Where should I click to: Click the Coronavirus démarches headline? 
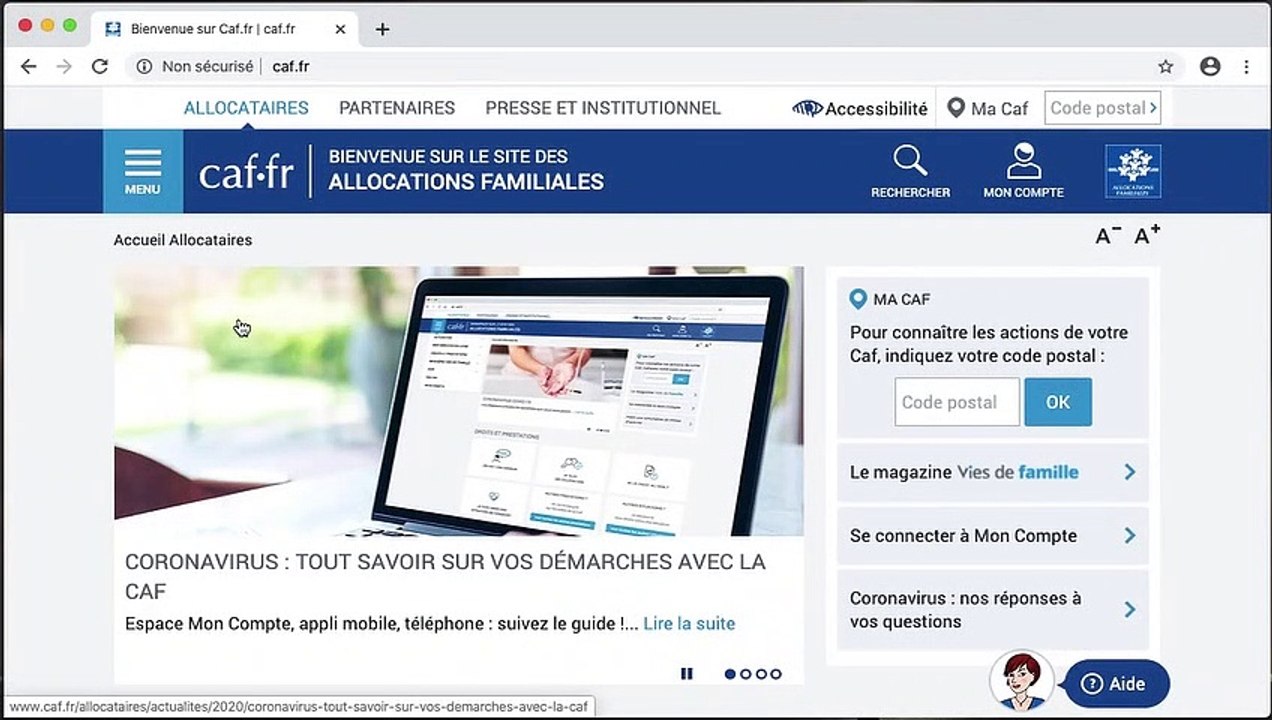coord(445,576)
